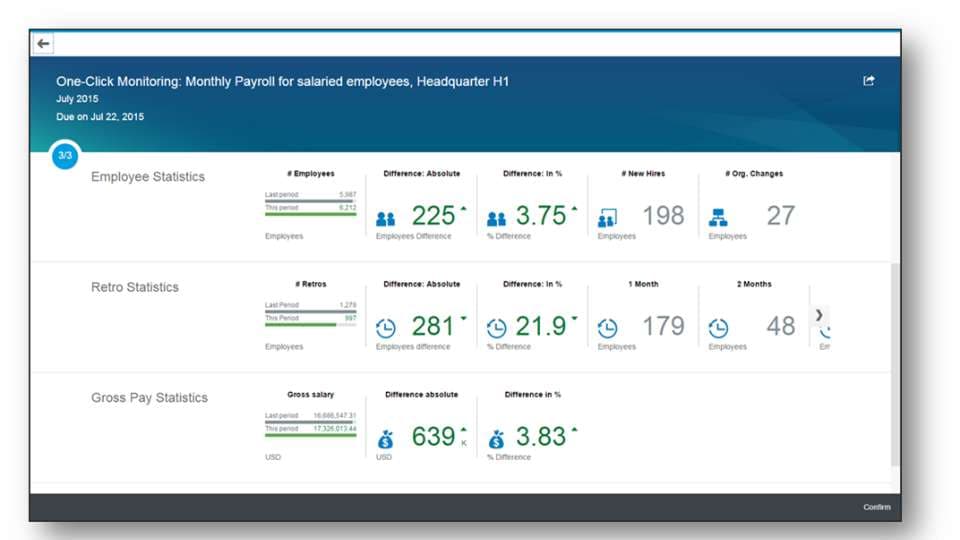This screenshot has width=960, height=540.
Task: Select the 225 Employees Difference value
Action: [x=433, y=216]
